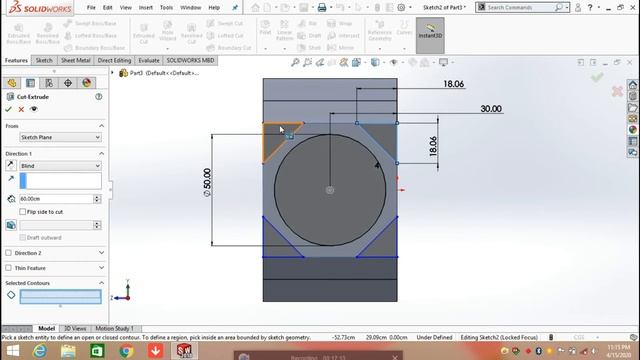640x360 pixels.
Task: Expand the Direction 2 section chevron
Action: click(101, 253)
